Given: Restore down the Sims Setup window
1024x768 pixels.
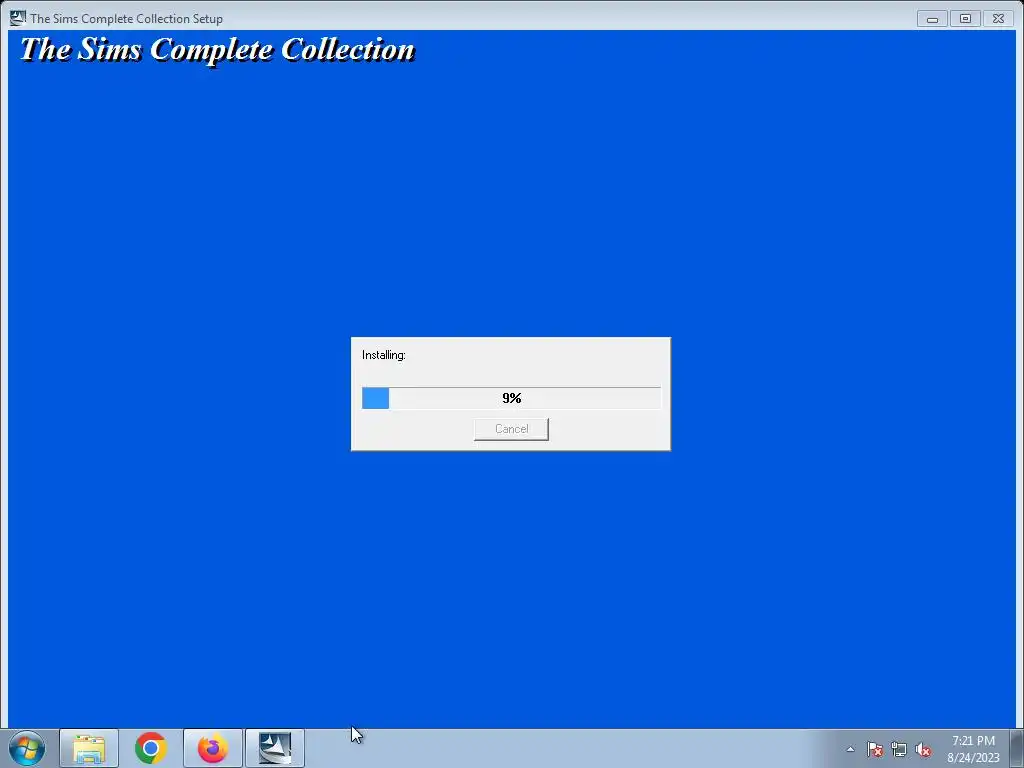Looking at the screenshot, I should point(965,19).
